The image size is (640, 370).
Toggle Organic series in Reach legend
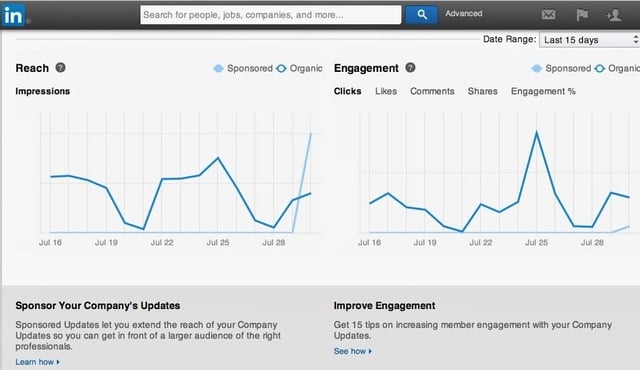point(299,68)
